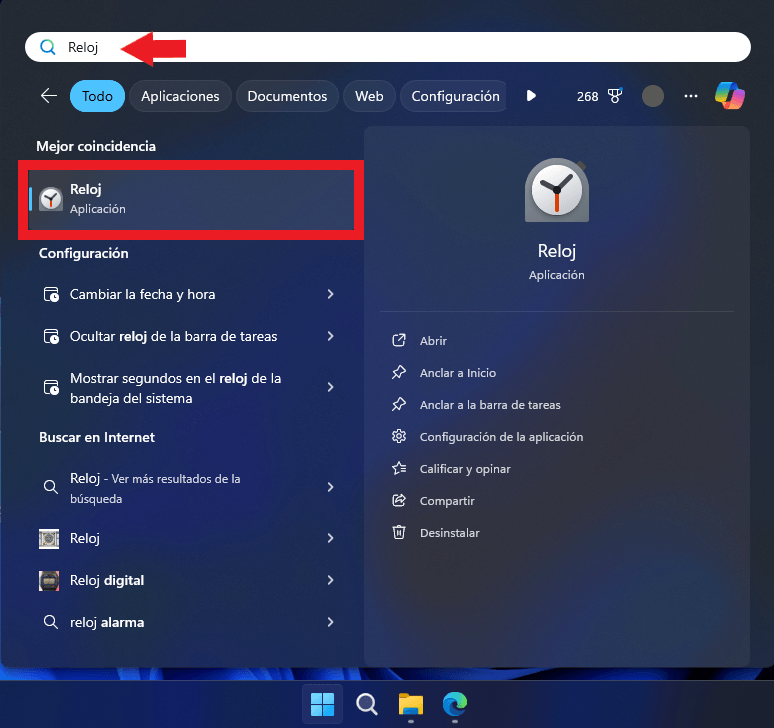Pin Reloj with Anclar a Inicio
The width and height of the screenshot is (774, 728).
458,373
